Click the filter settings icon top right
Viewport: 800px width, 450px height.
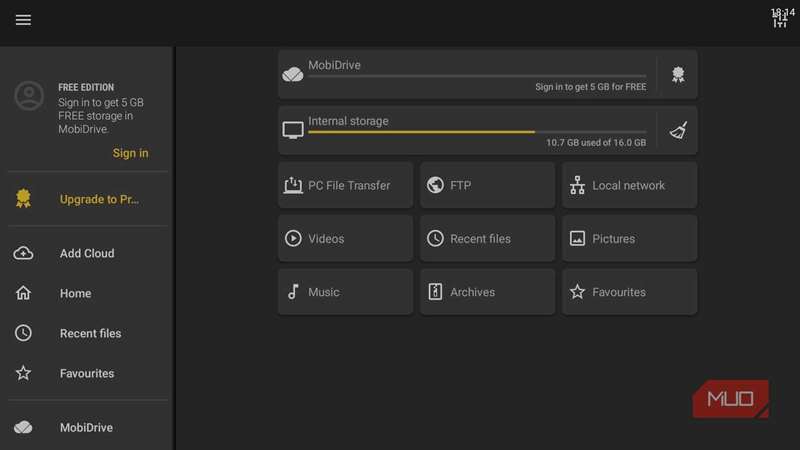click(x=780, y=20)
